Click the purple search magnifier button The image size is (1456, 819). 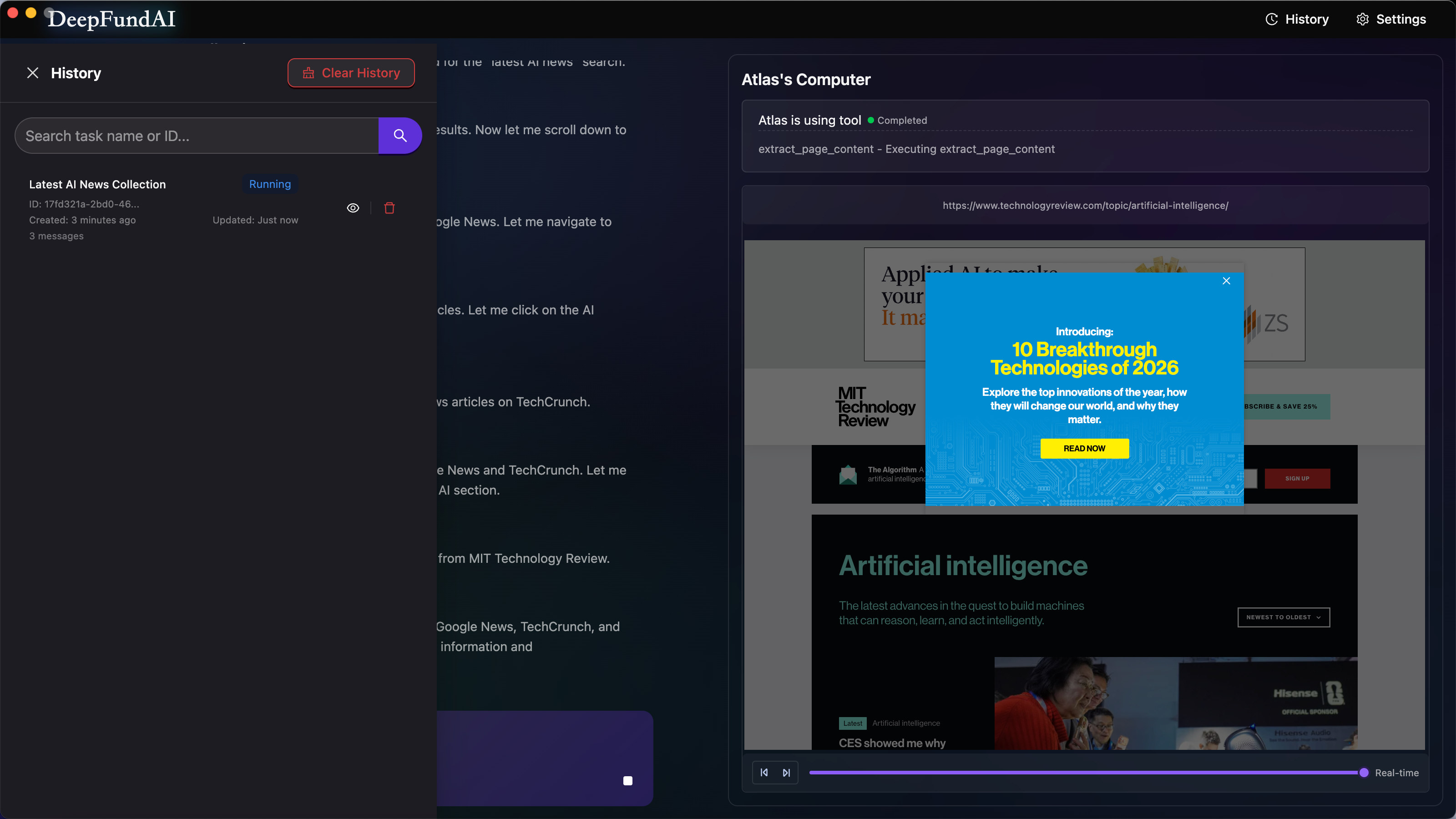point(400,136)
